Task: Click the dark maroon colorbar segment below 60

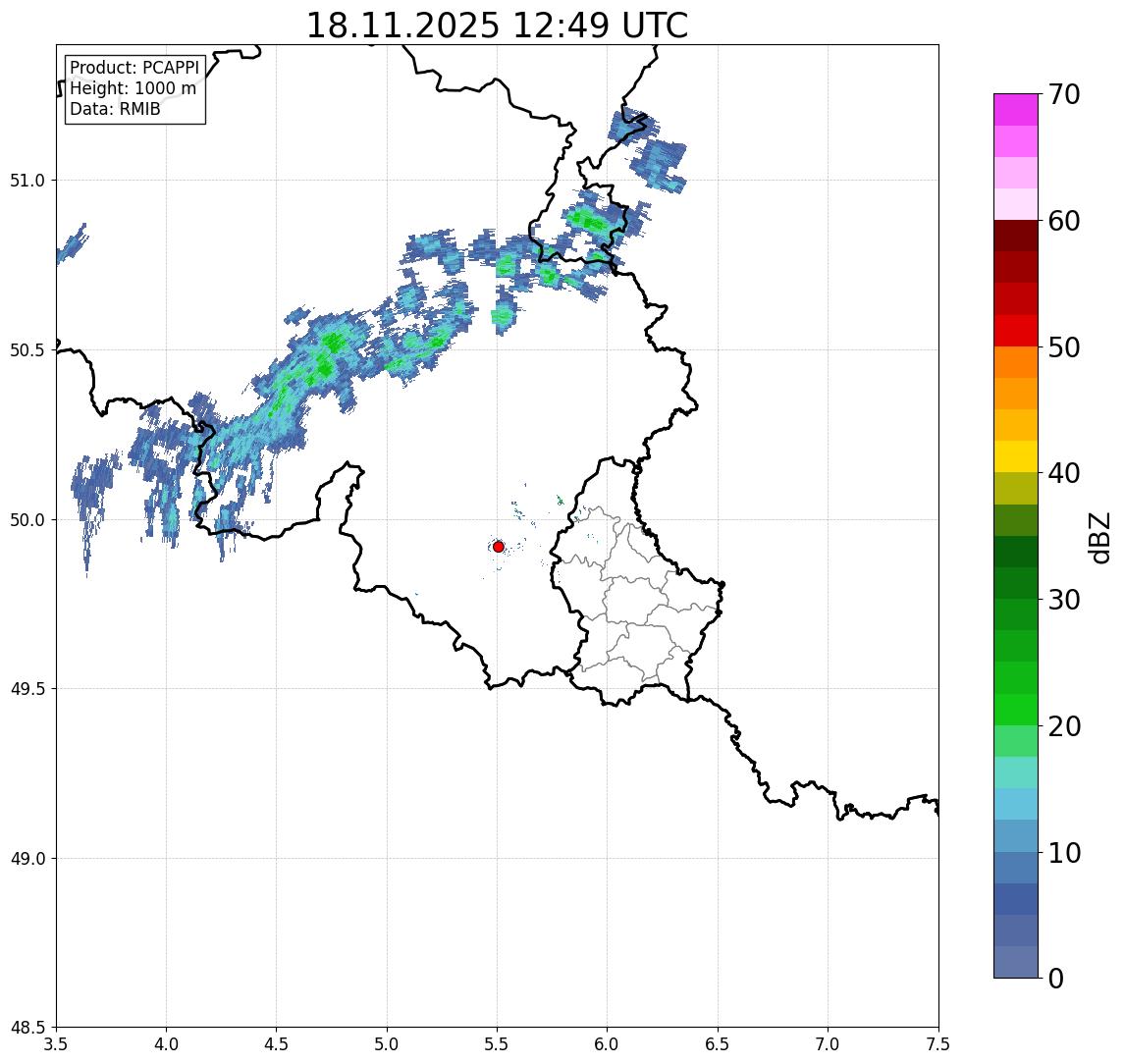Action: pos(1016,236)
